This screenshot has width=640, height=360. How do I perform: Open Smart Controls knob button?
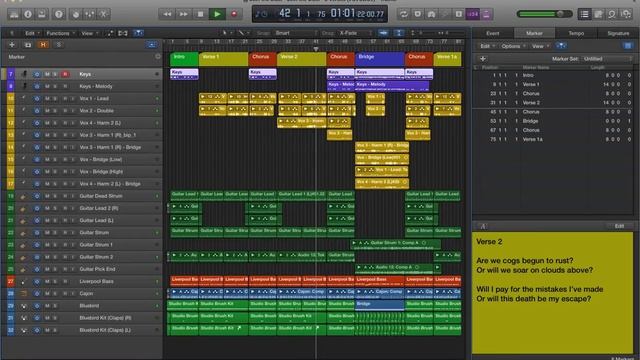pos(76,14)
